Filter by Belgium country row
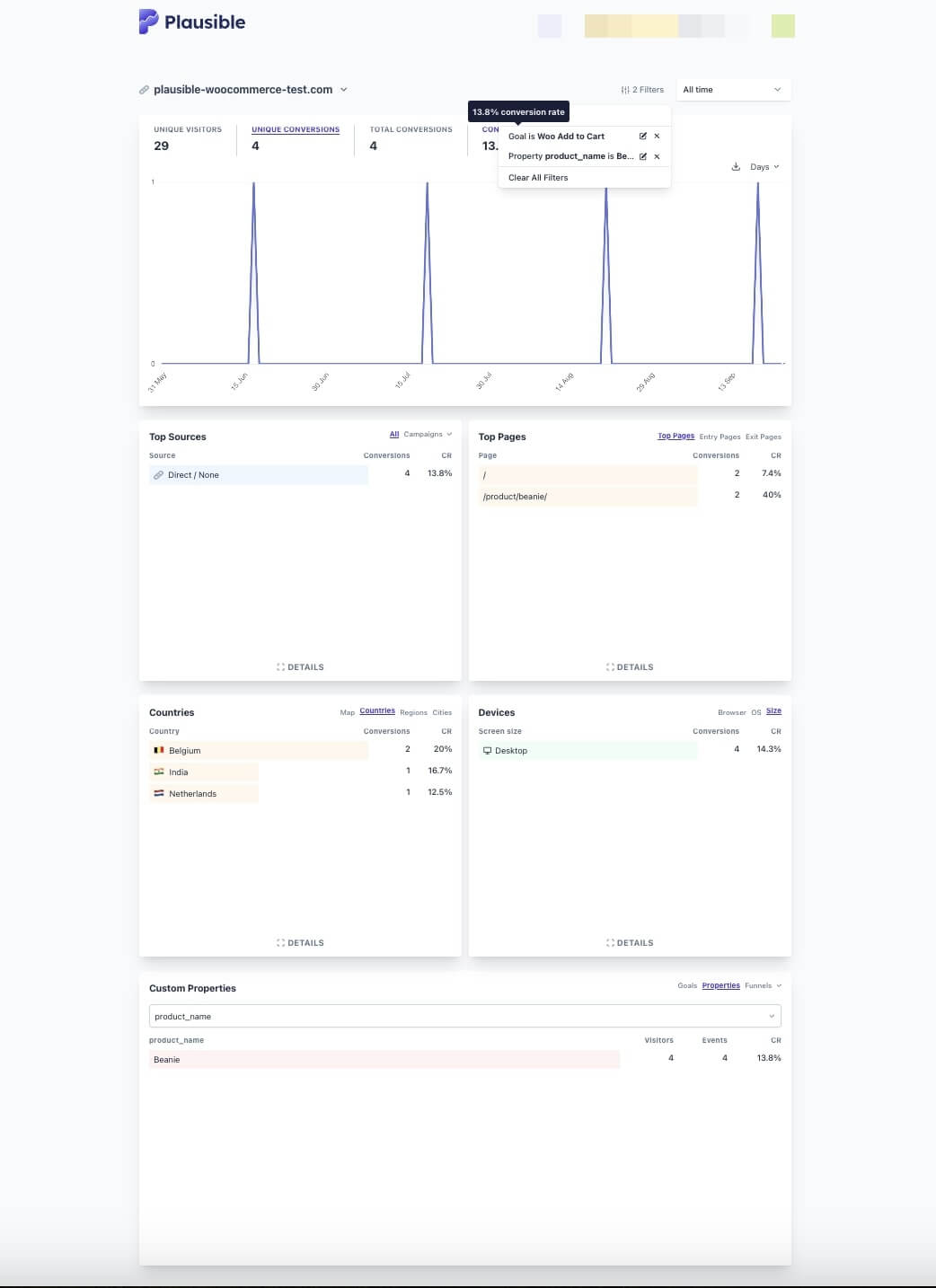The image size is (936, 1288). click(185, 751)
